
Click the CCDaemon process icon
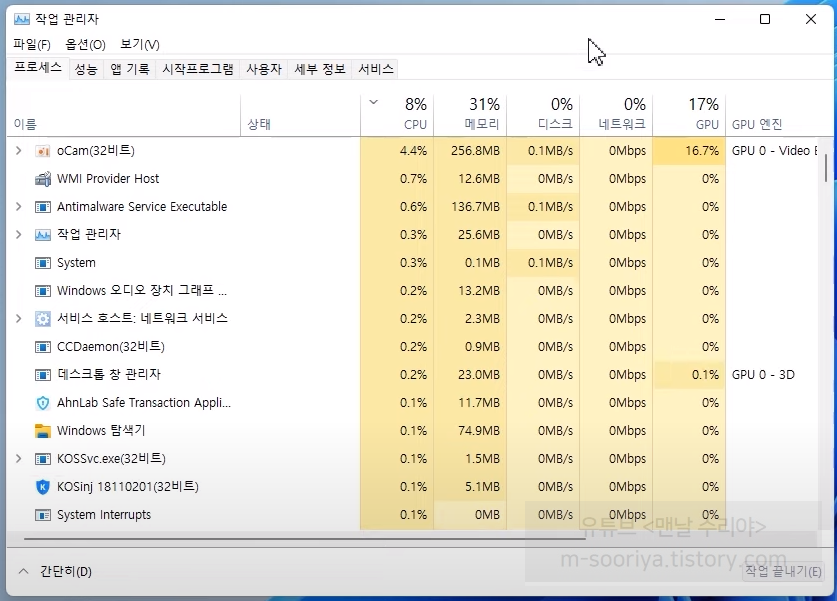(x=42, y=347)
